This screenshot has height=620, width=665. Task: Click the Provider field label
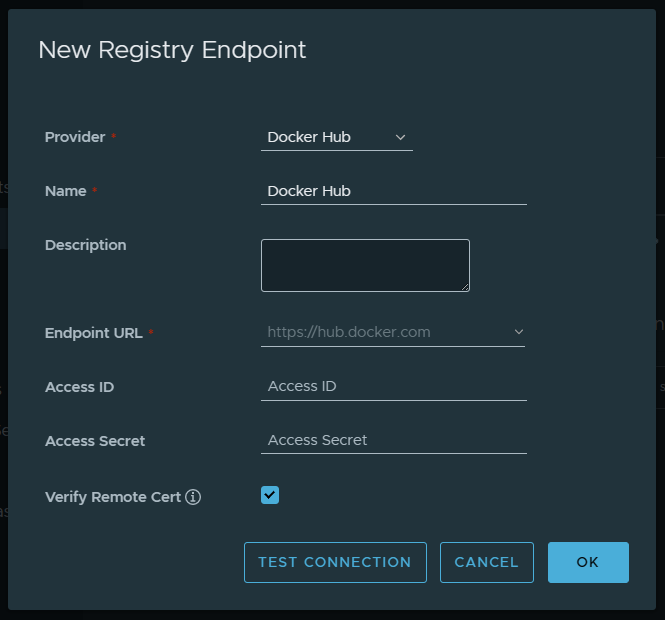(75, 137)
